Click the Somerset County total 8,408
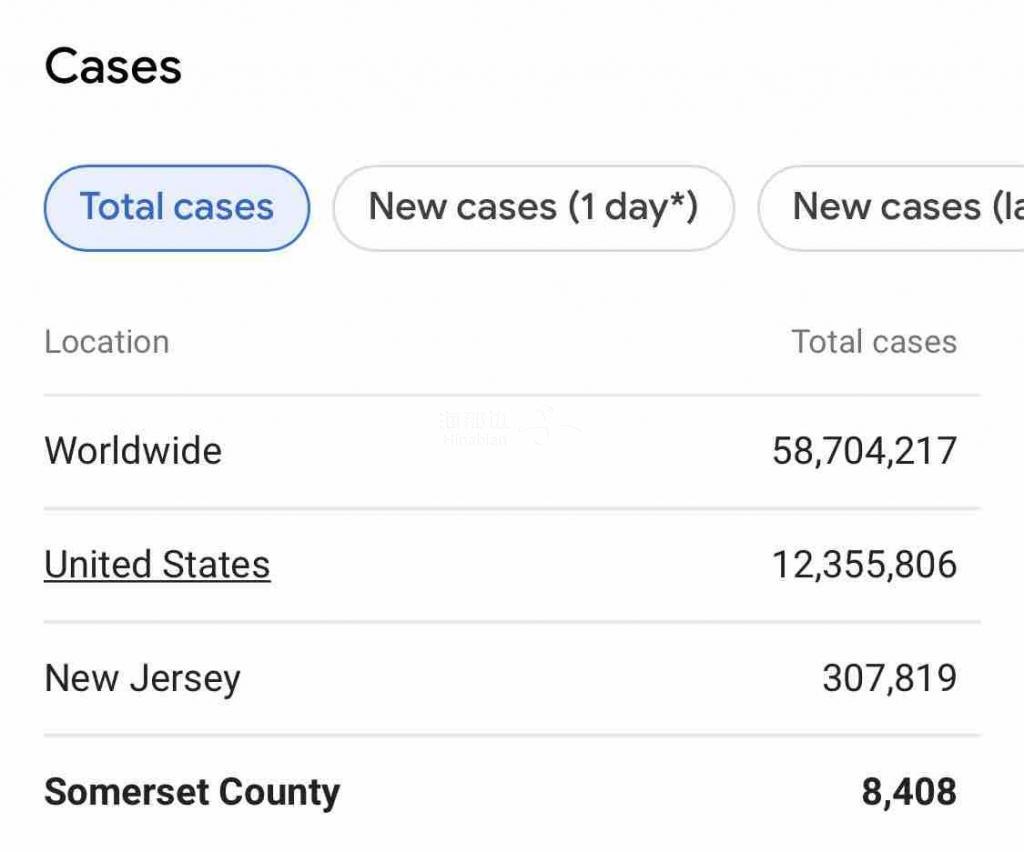1024x852 pixels. click(908, 793)
